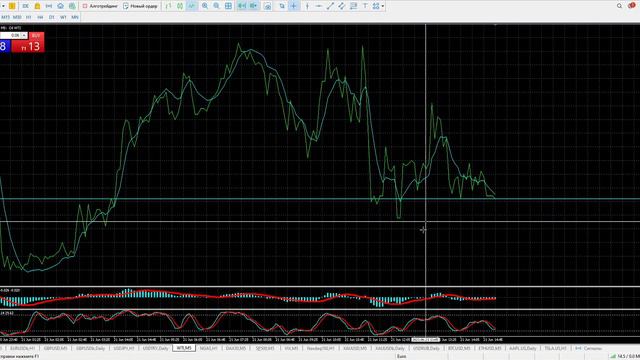The image size is (640, 360).
Task: Switch chart to bar chart type
Action: pos(168,6)
